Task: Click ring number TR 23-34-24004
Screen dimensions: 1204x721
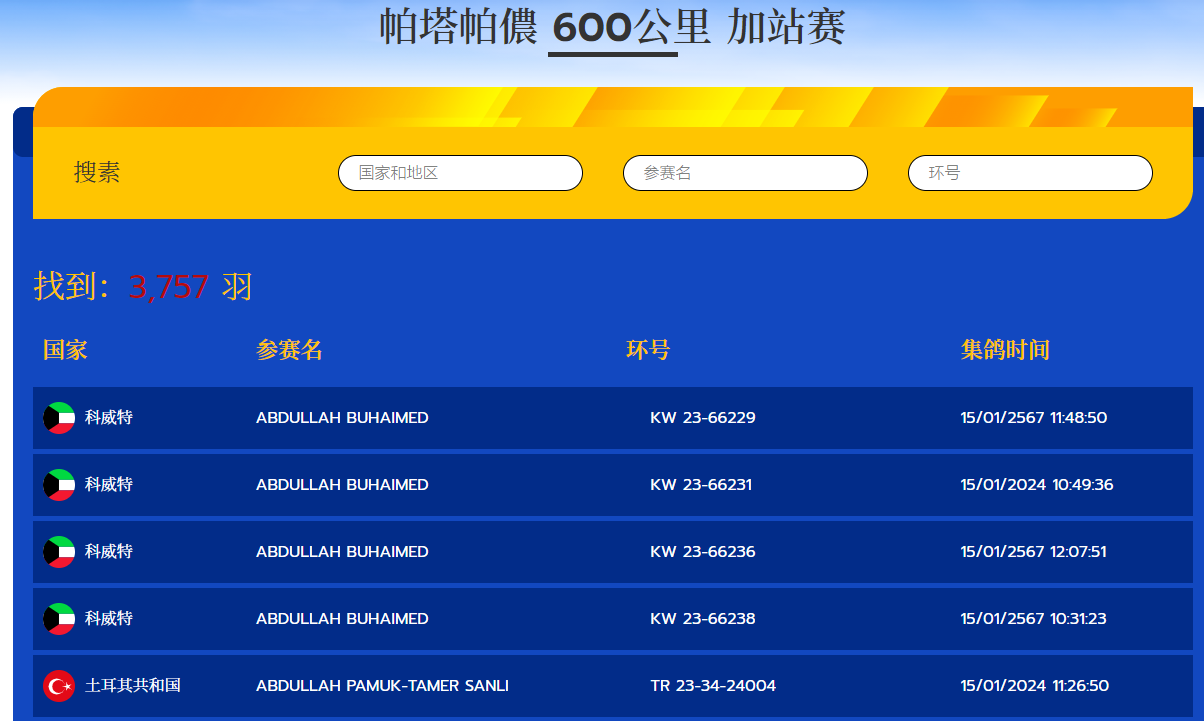Action: click(x=712, y=686)
